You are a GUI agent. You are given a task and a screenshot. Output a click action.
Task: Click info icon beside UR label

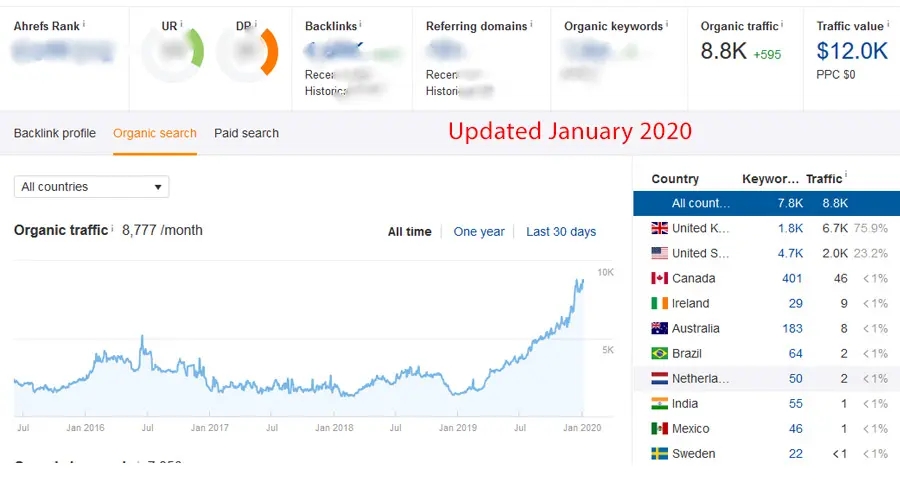183,22
